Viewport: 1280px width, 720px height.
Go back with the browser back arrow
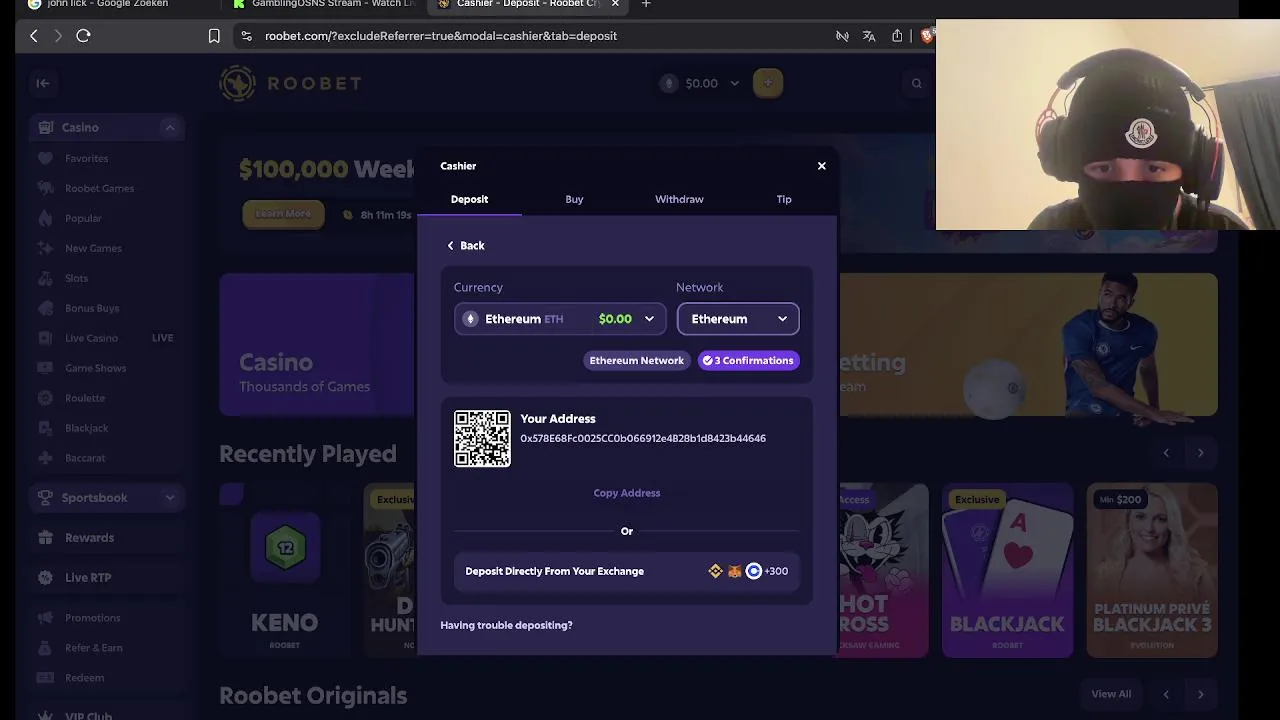[x=34, y=36]
